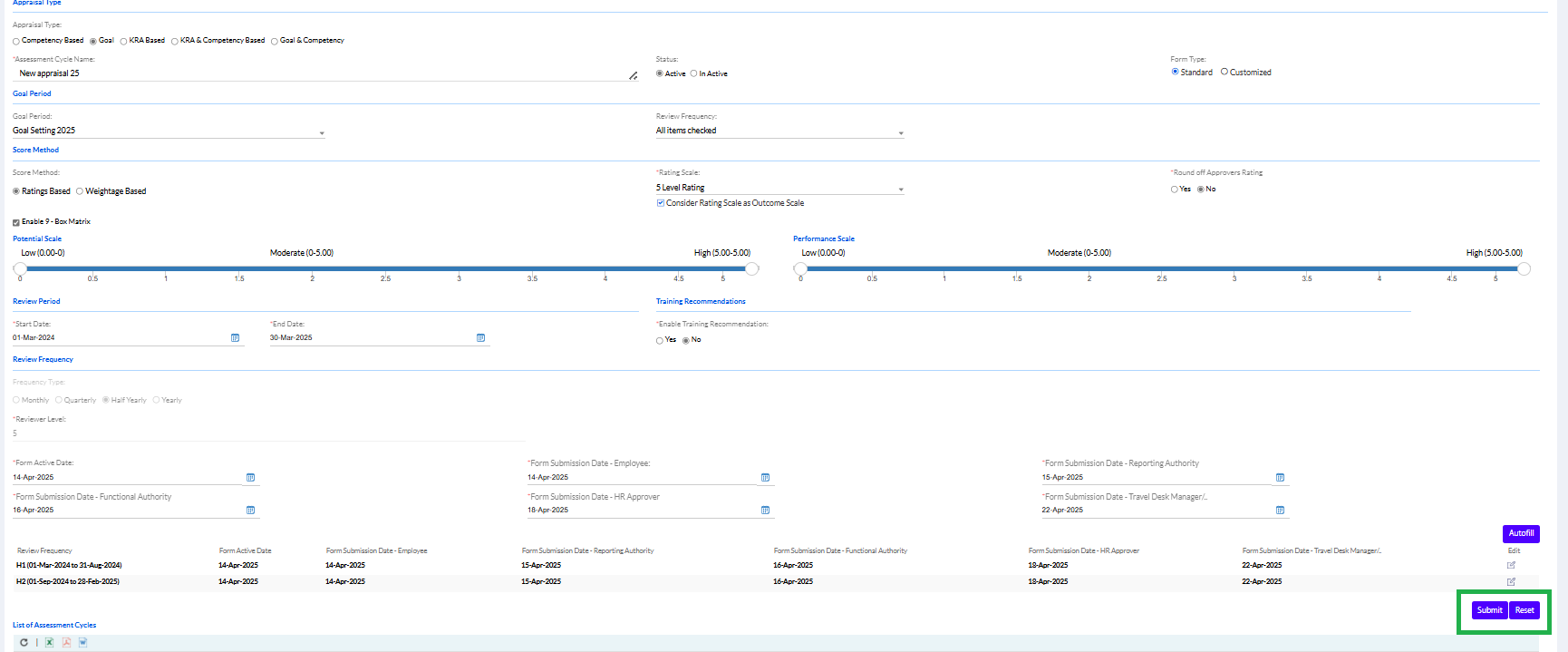The width and height of the screenshot is (1568, 652).
Task: Open the Rating Scale dropdown
Action: (900, 190)
